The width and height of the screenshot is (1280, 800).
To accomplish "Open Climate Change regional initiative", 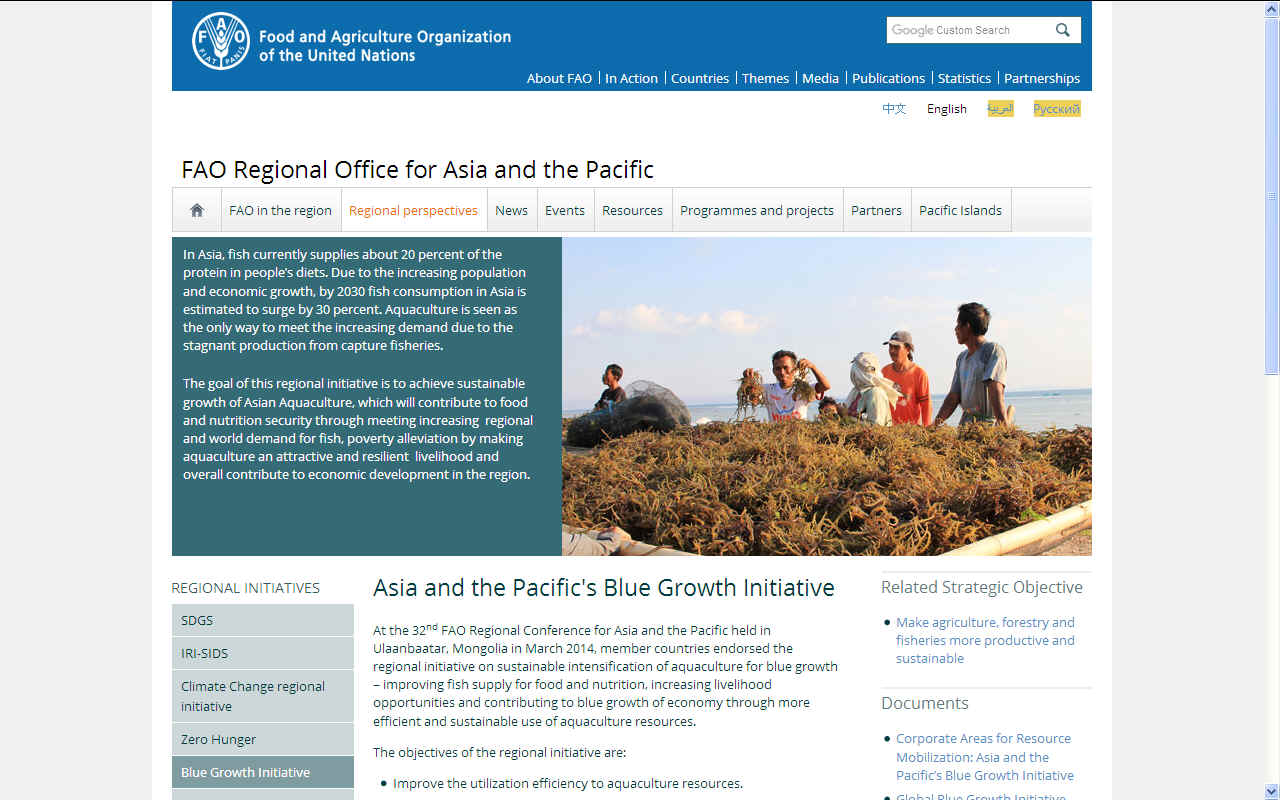I will [263, 696].
